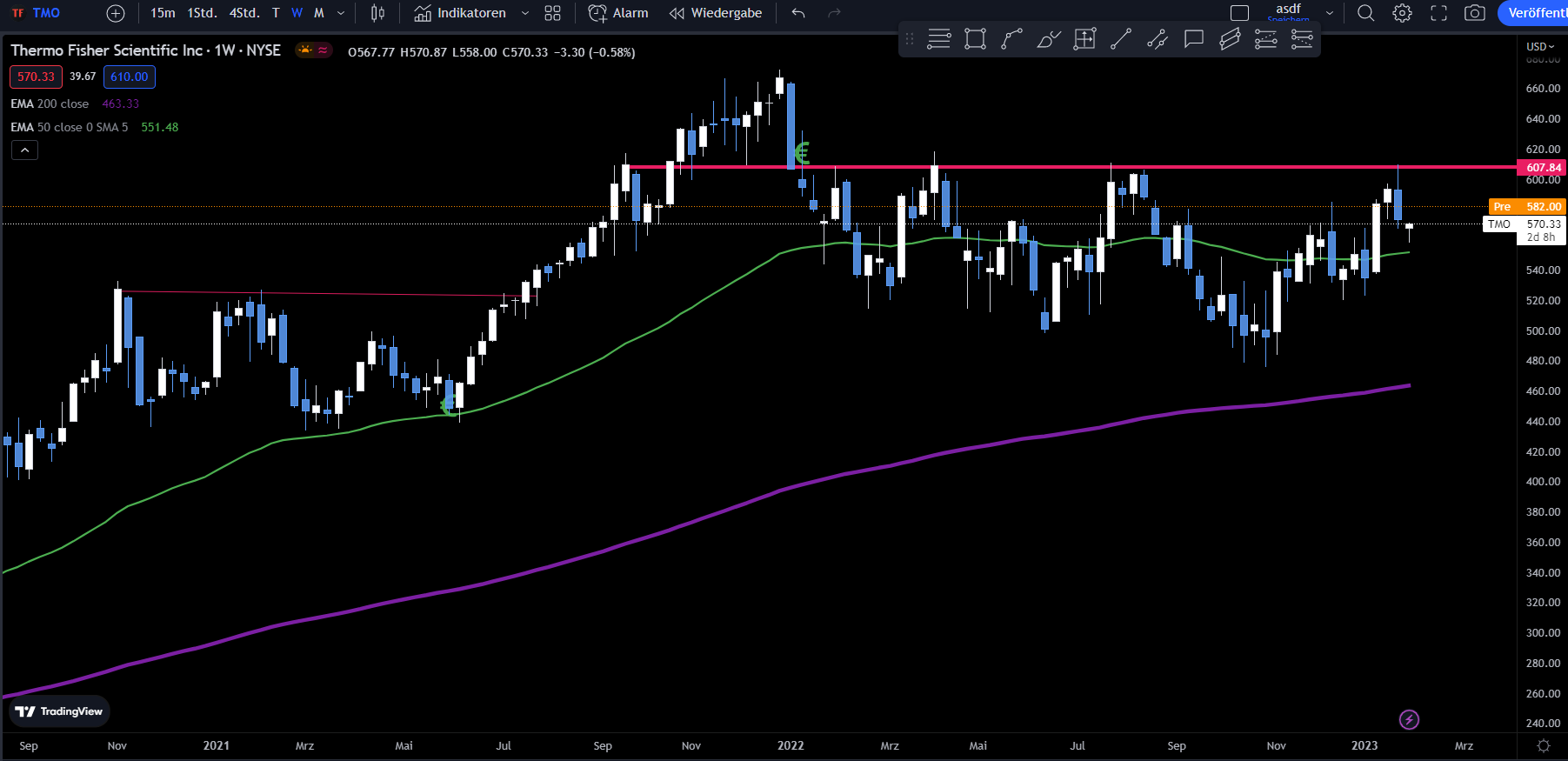Screen dimensions: 1568x761
Task: Select the Fibonacci retracement tool
Action: 1266,39
